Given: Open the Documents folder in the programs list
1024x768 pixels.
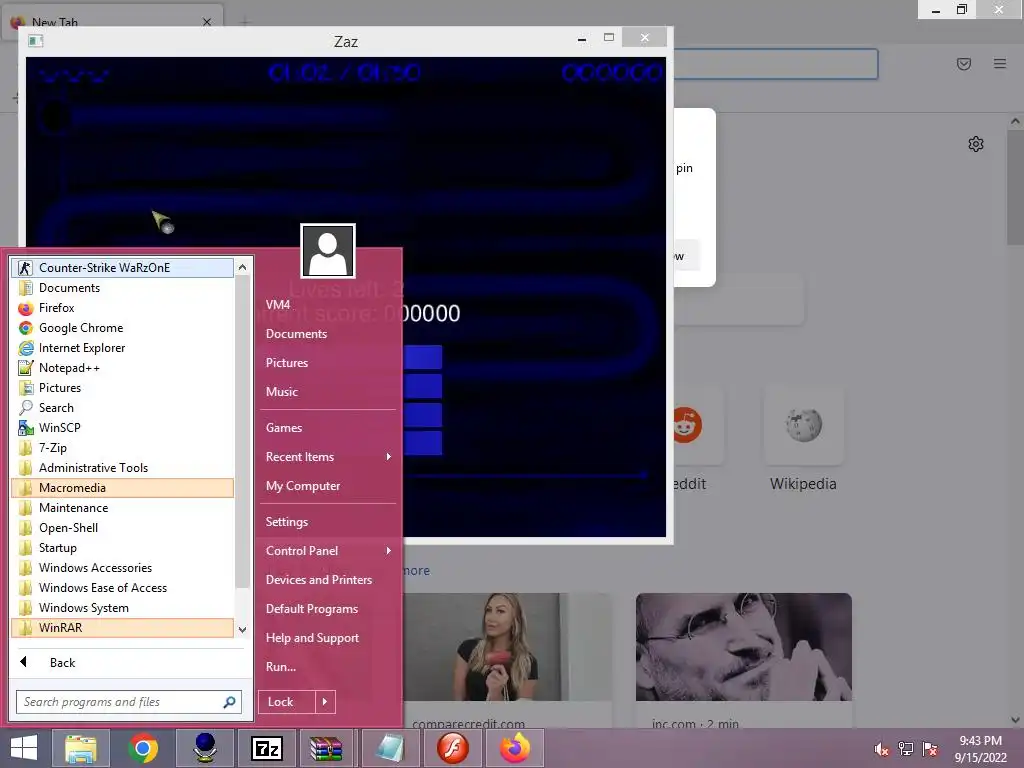Looking at the screenshot, I should point(122,288).
